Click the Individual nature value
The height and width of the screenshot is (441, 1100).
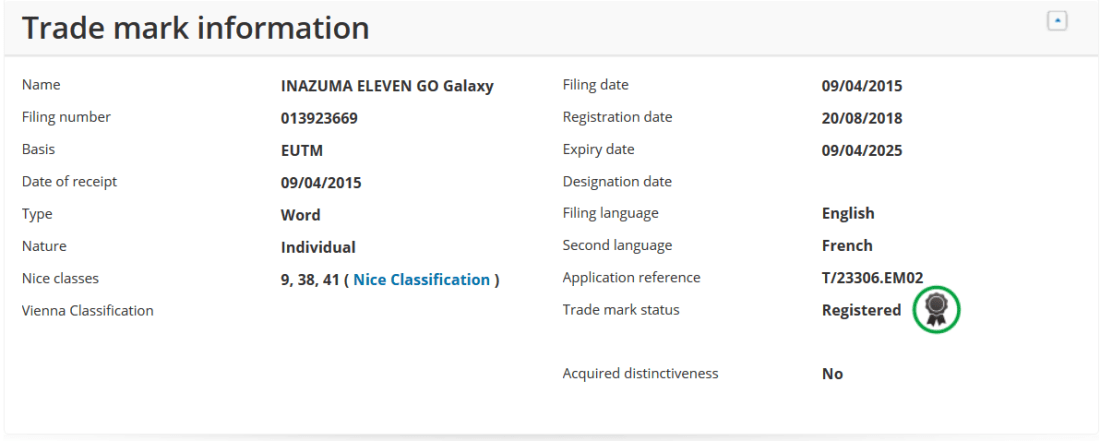pyautogui.click(x=318, y=247)
